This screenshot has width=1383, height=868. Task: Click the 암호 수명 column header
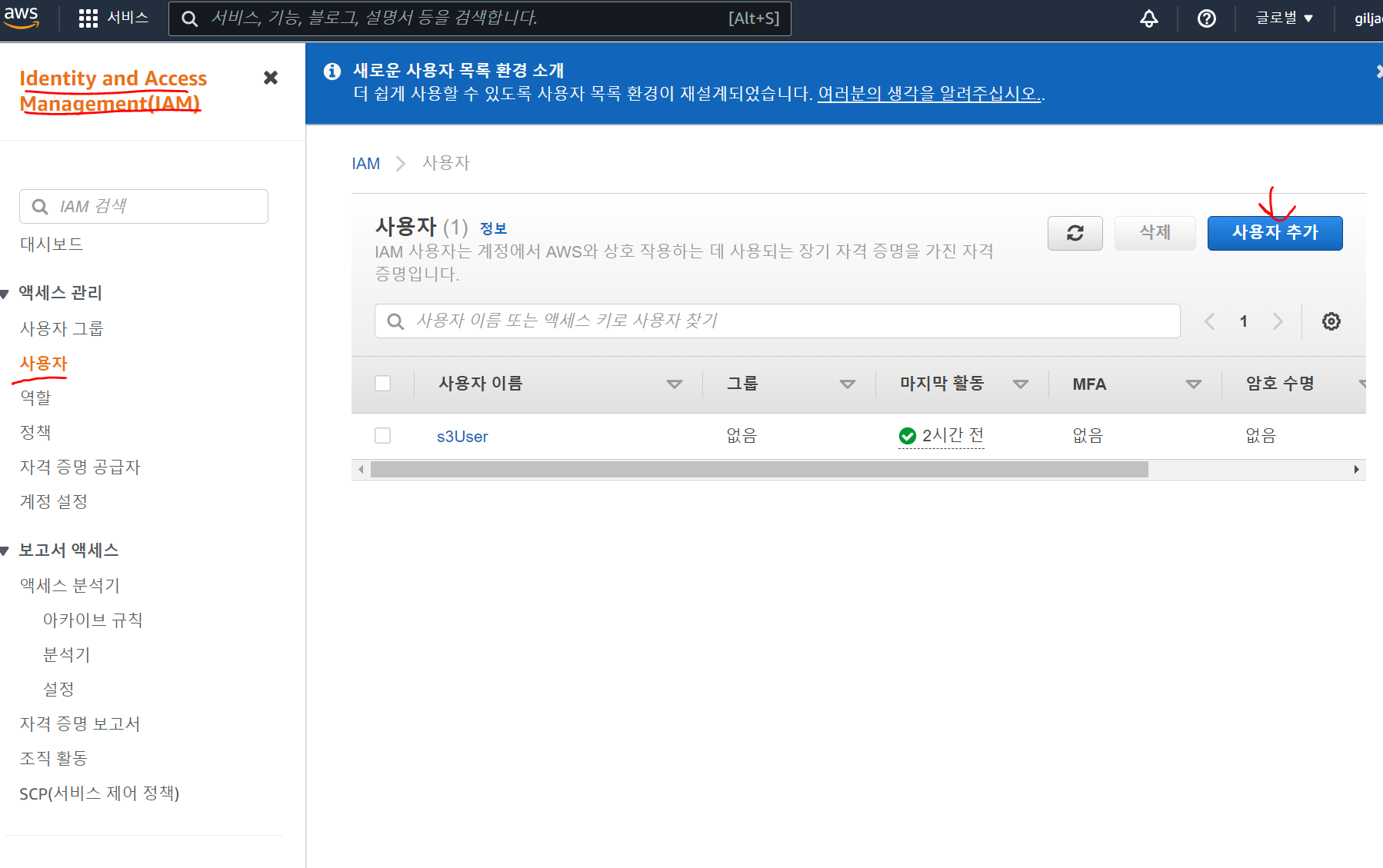1280,383
